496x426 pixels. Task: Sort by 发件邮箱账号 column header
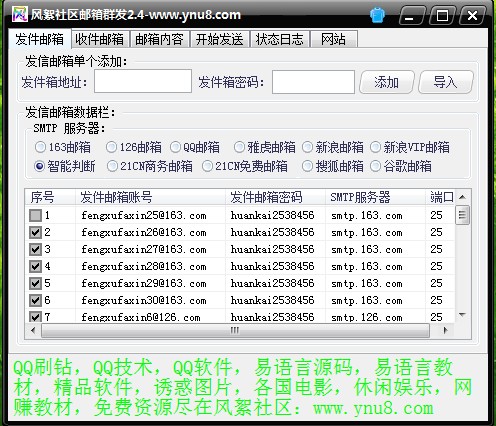(150, 197)
